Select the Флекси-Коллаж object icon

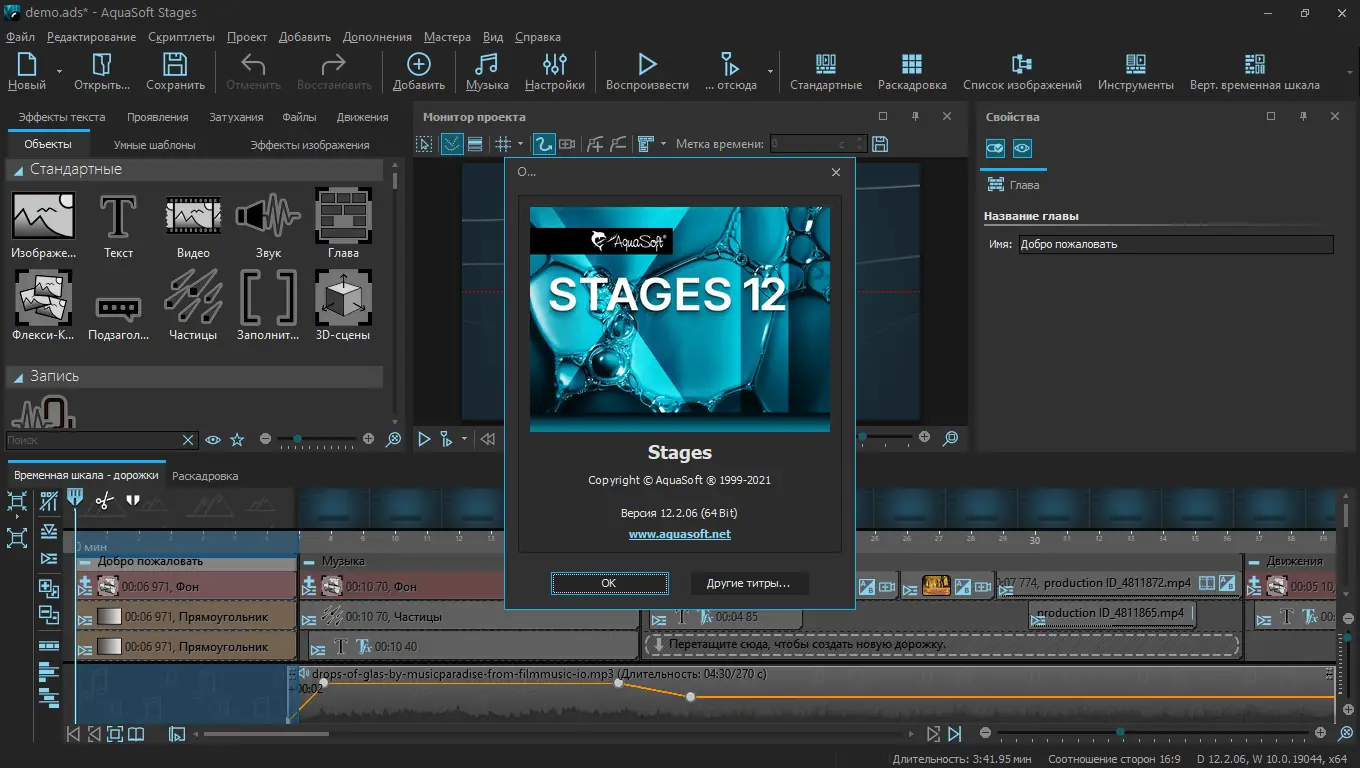pyautogui.click(x=43, y=297)
